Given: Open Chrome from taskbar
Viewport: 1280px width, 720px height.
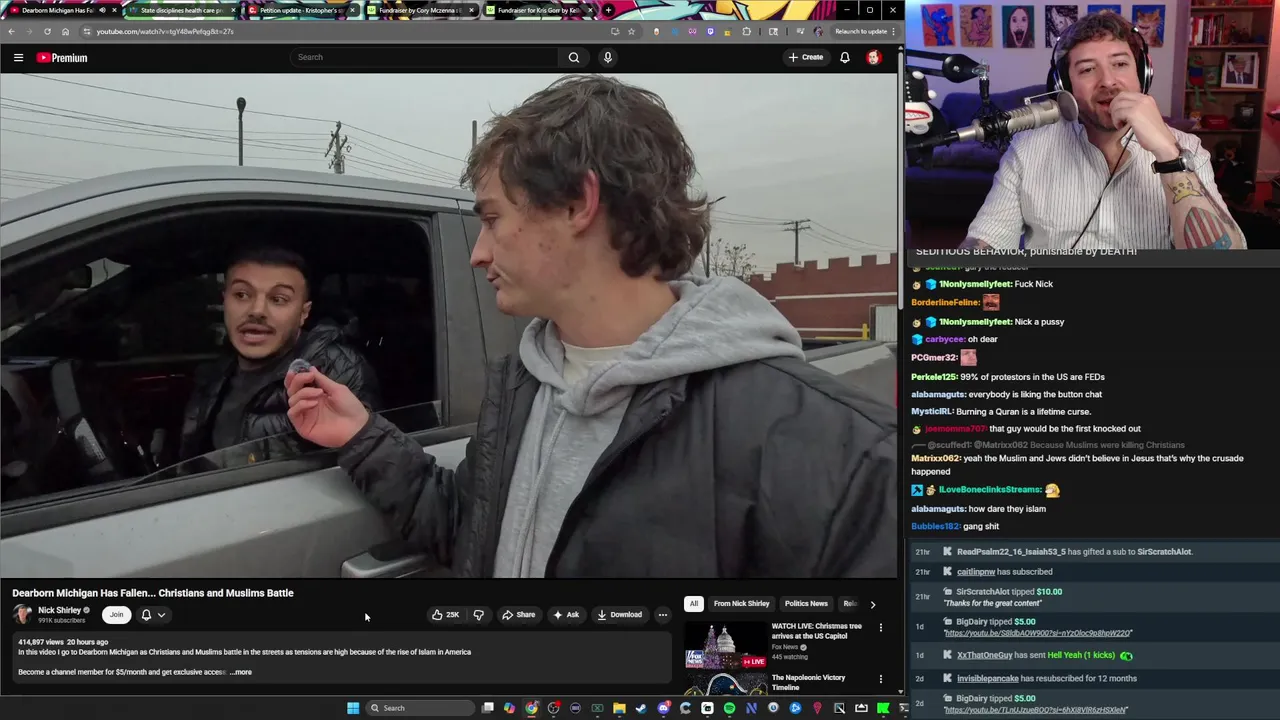Looking at the screenshot, I should click(531, 708).
